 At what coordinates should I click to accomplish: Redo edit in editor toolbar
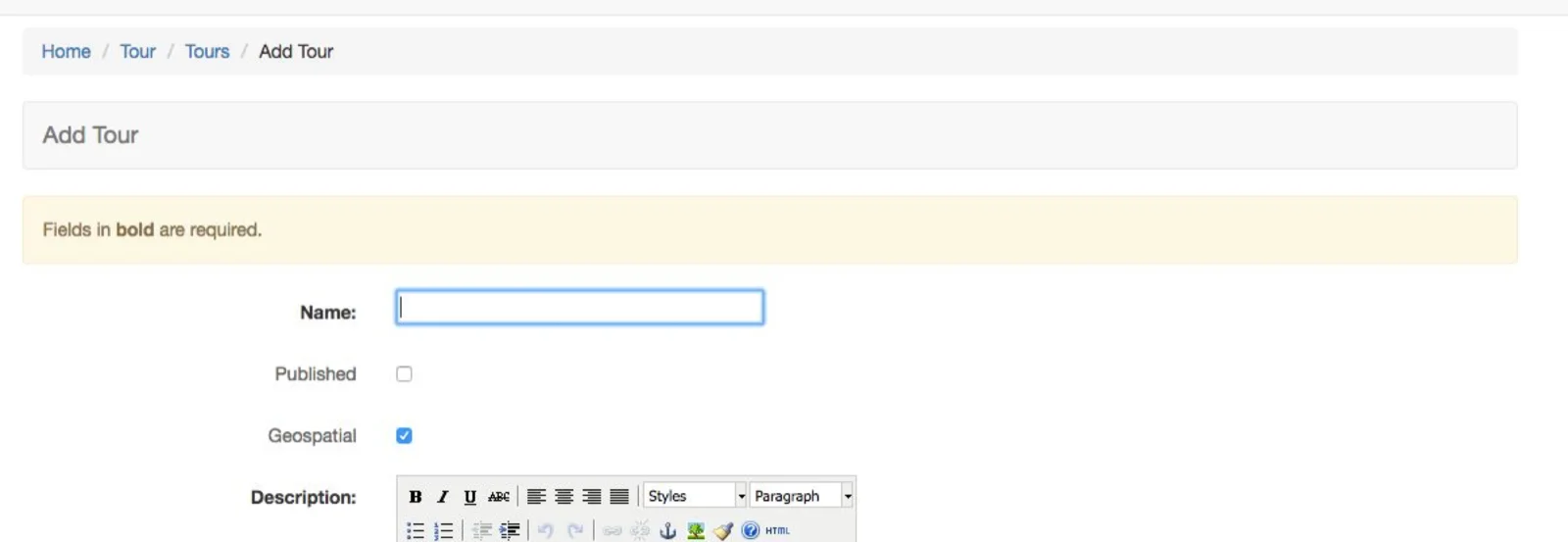tap(575, 530)
